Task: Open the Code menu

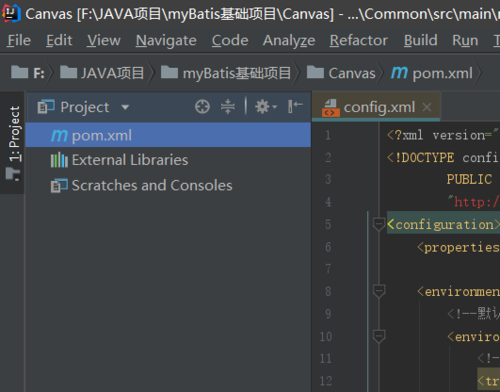Action: pos(230,41)
